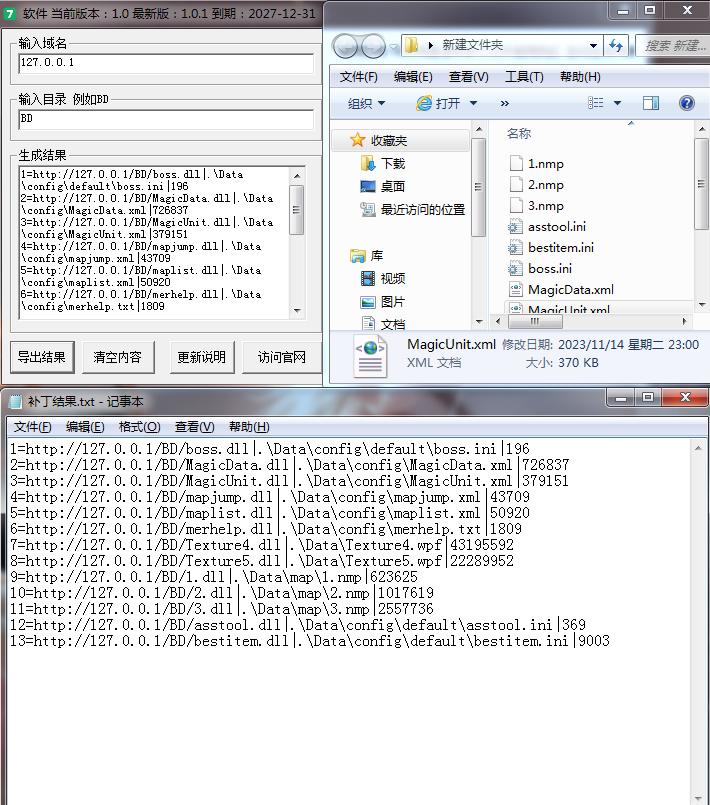Select 1.nmp file in list

point(545,163)
